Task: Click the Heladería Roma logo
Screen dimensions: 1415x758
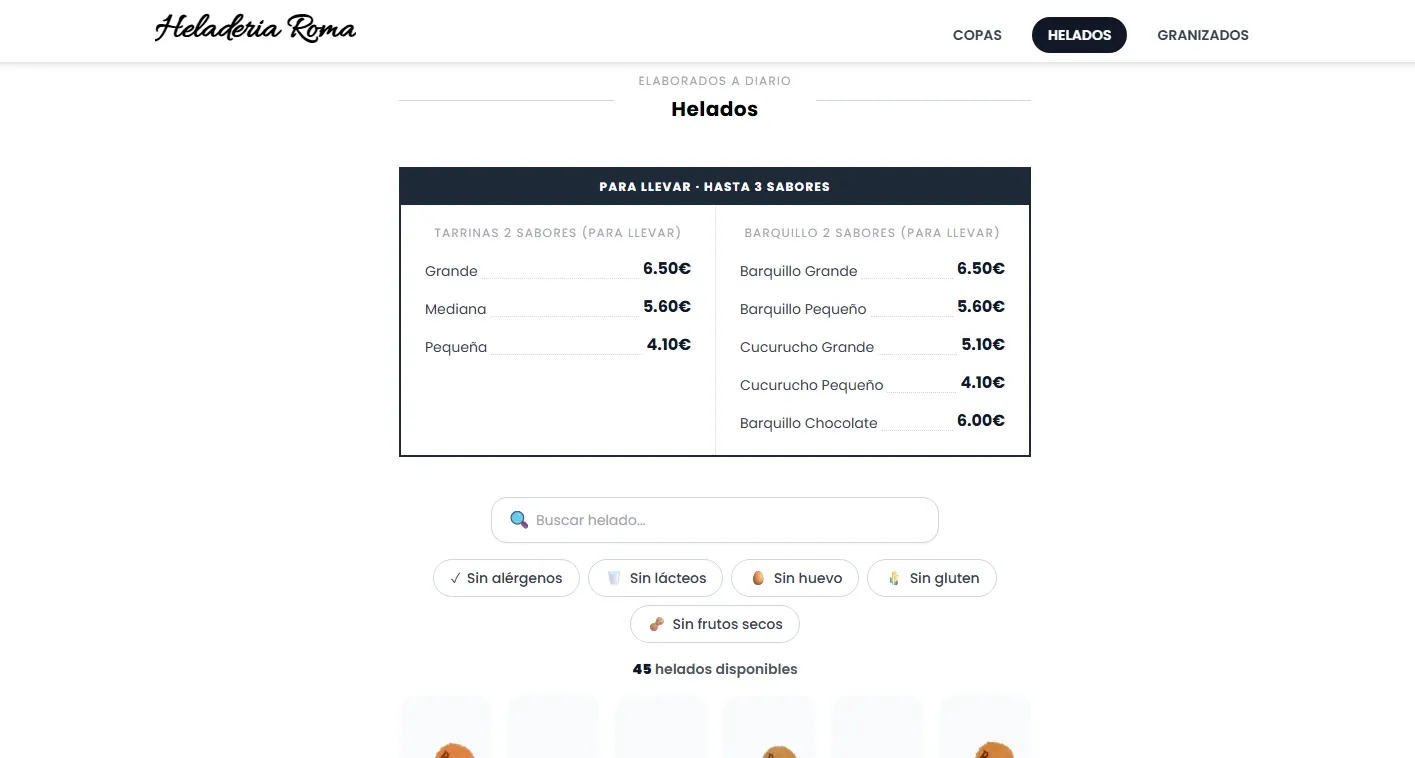Action: click(x=255, y=27)
